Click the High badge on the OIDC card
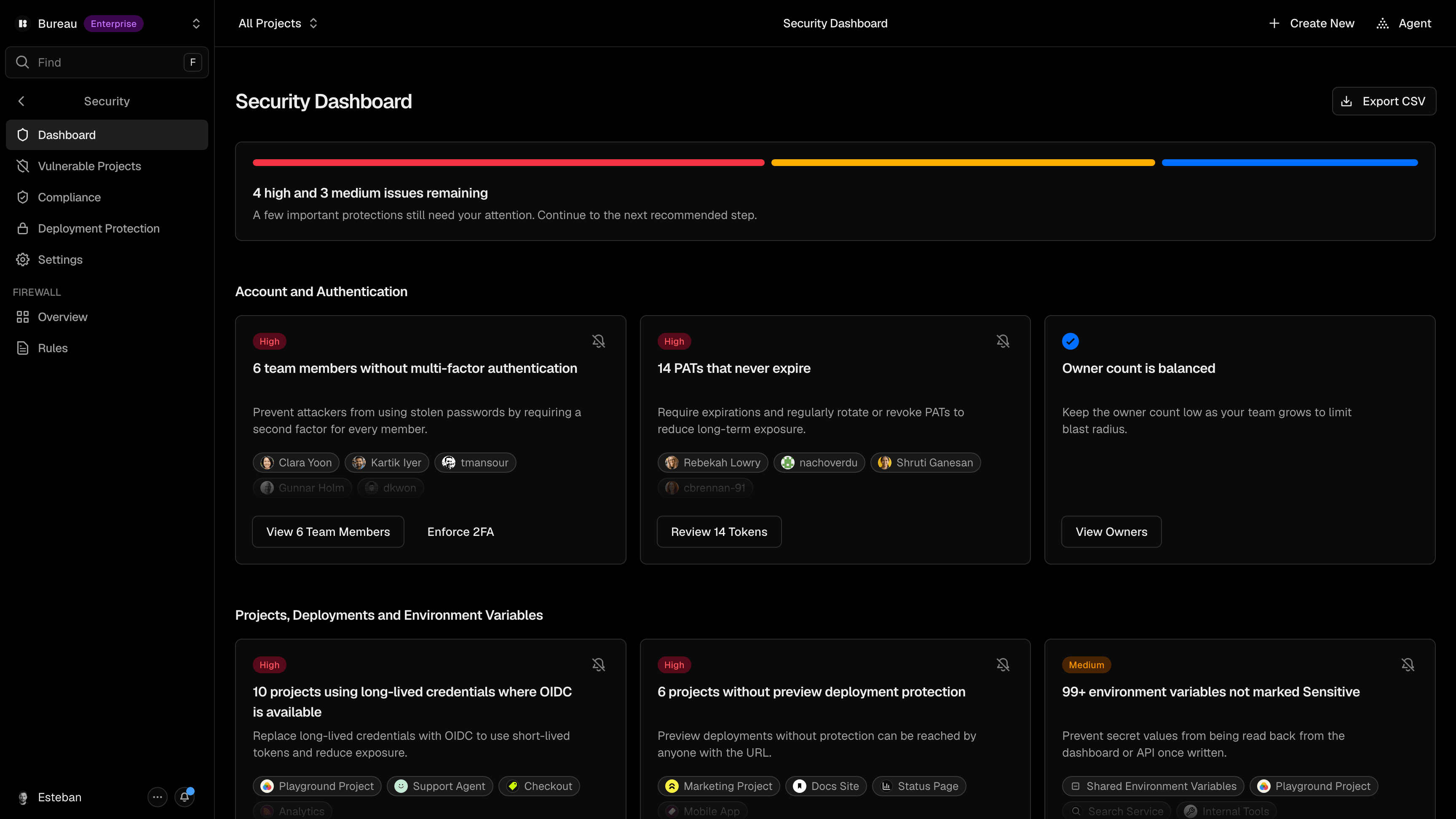This screenshot has height=819, width=1456. click(x=269, y=665)
